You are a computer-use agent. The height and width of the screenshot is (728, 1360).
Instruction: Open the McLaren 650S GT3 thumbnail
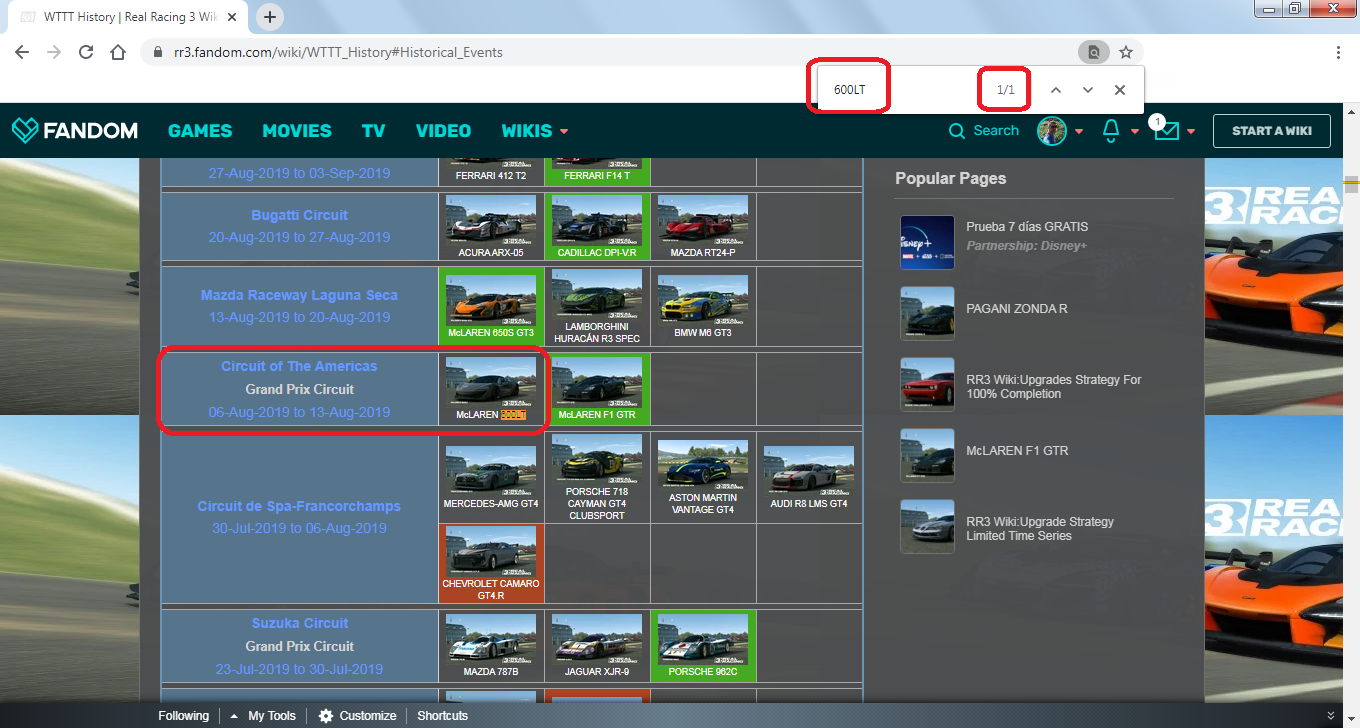click(x=491, y=300)
